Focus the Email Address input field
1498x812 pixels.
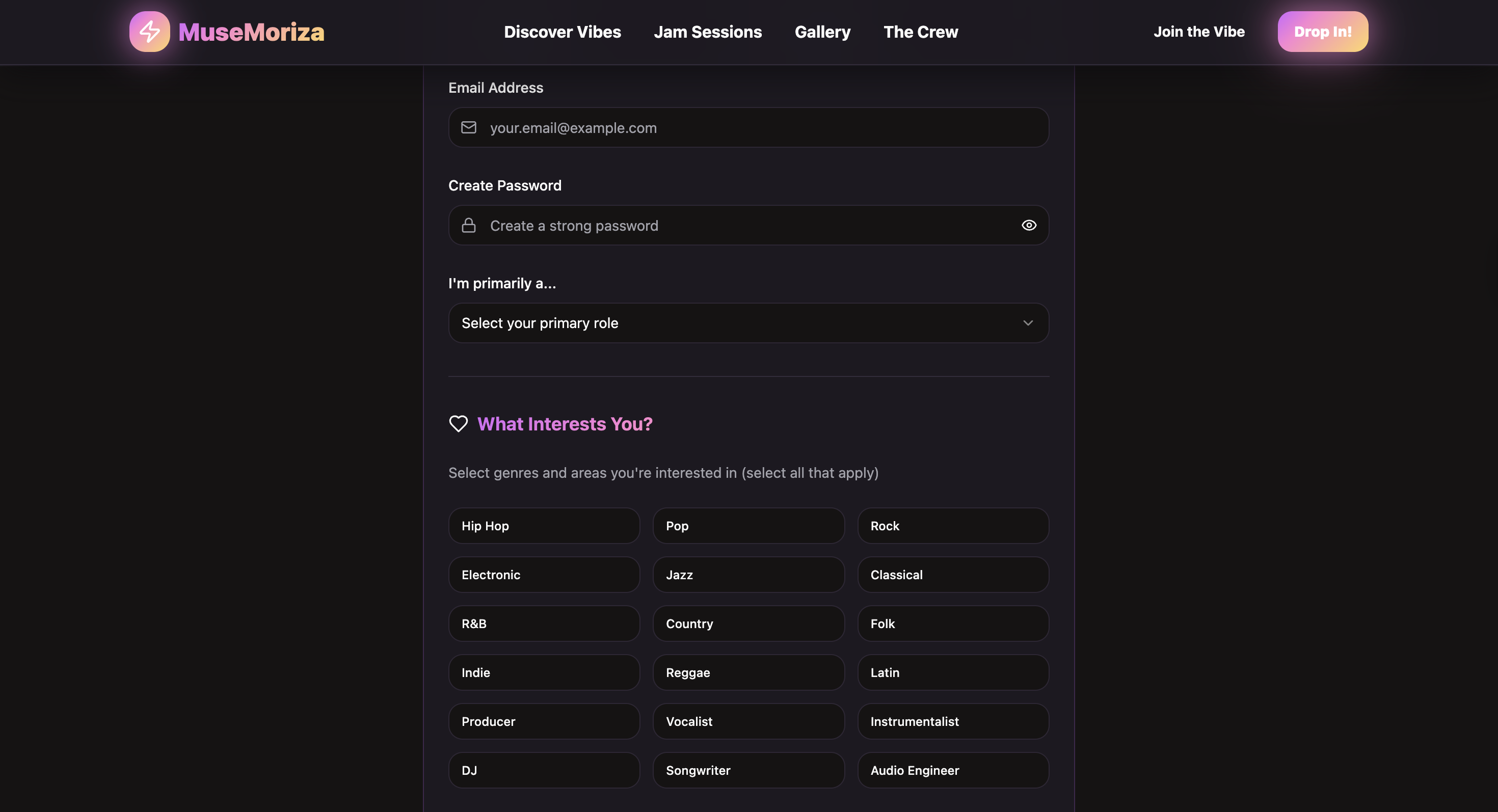tap(756, 128)
